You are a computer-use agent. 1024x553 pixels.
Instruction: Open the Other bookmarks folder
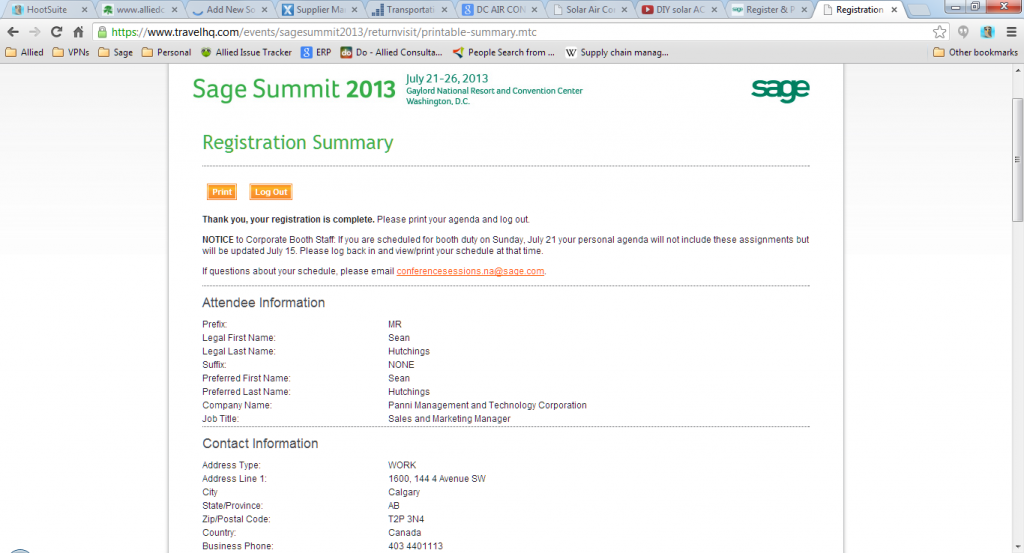coord(975,52)
